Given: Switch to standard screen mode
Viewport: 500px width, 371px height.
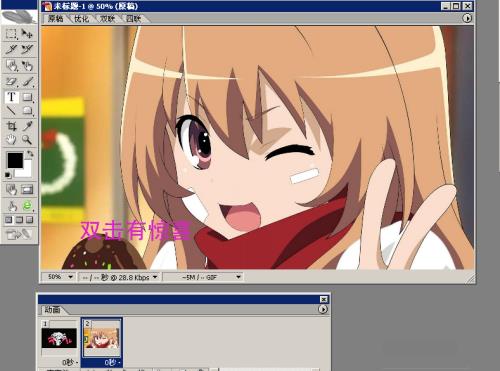Looking at the screenshot, I should (9, 220).
